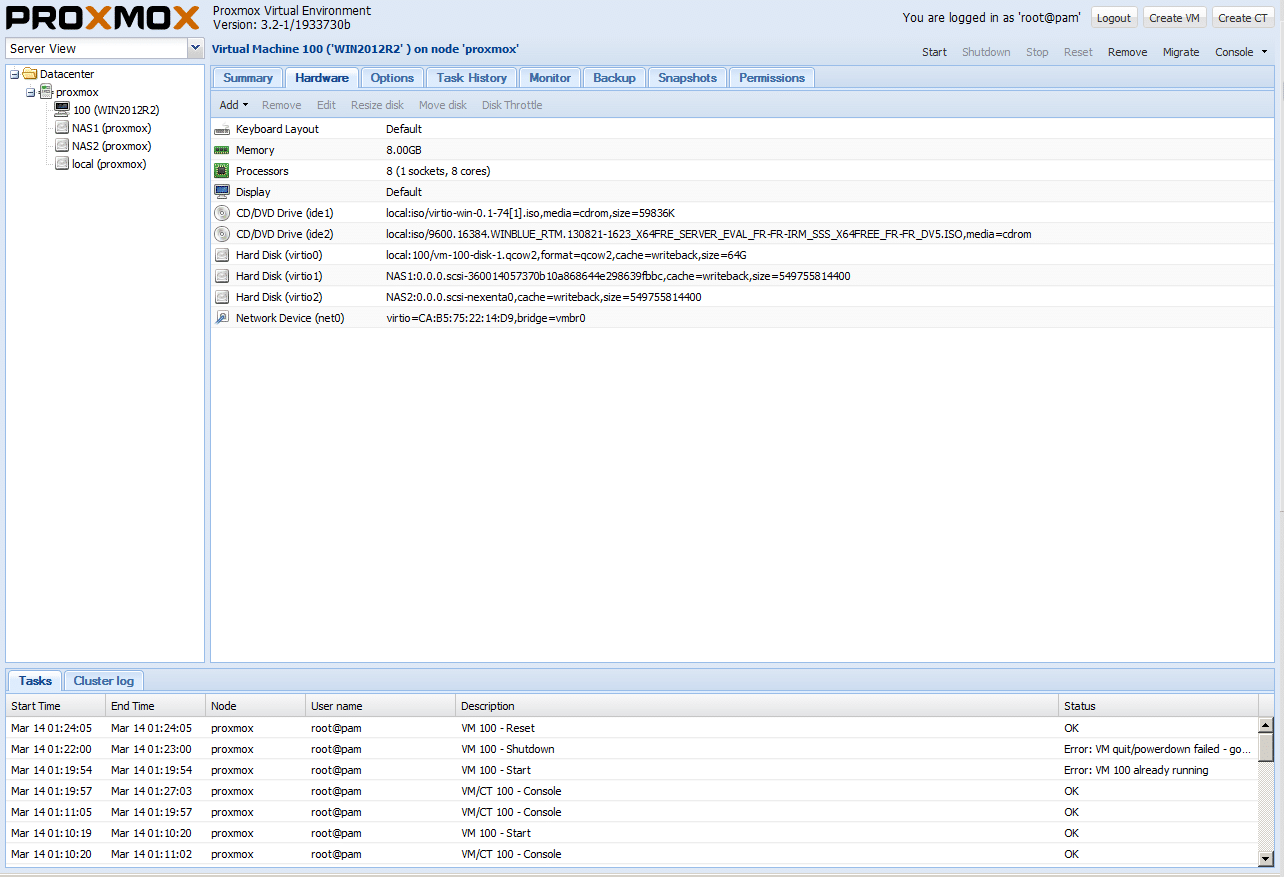The image size is (1284, 877).
Task: Click Move disk in the toolbar
Action: (x=443, y=105)
